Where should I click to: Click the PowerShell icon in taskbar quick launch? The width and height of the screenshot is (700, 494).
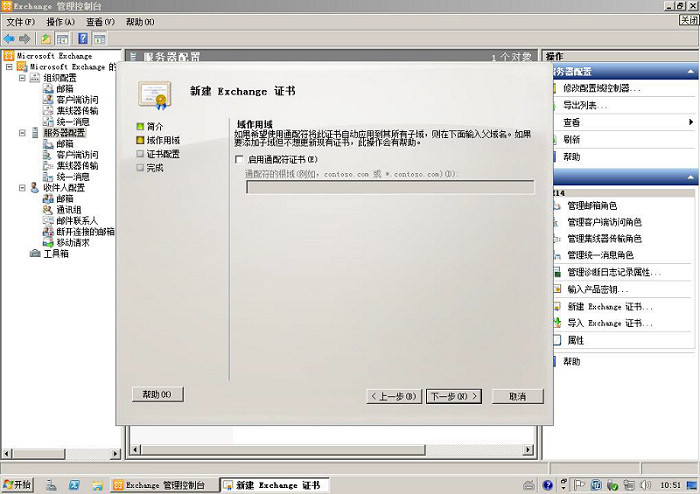pos(74,485)
